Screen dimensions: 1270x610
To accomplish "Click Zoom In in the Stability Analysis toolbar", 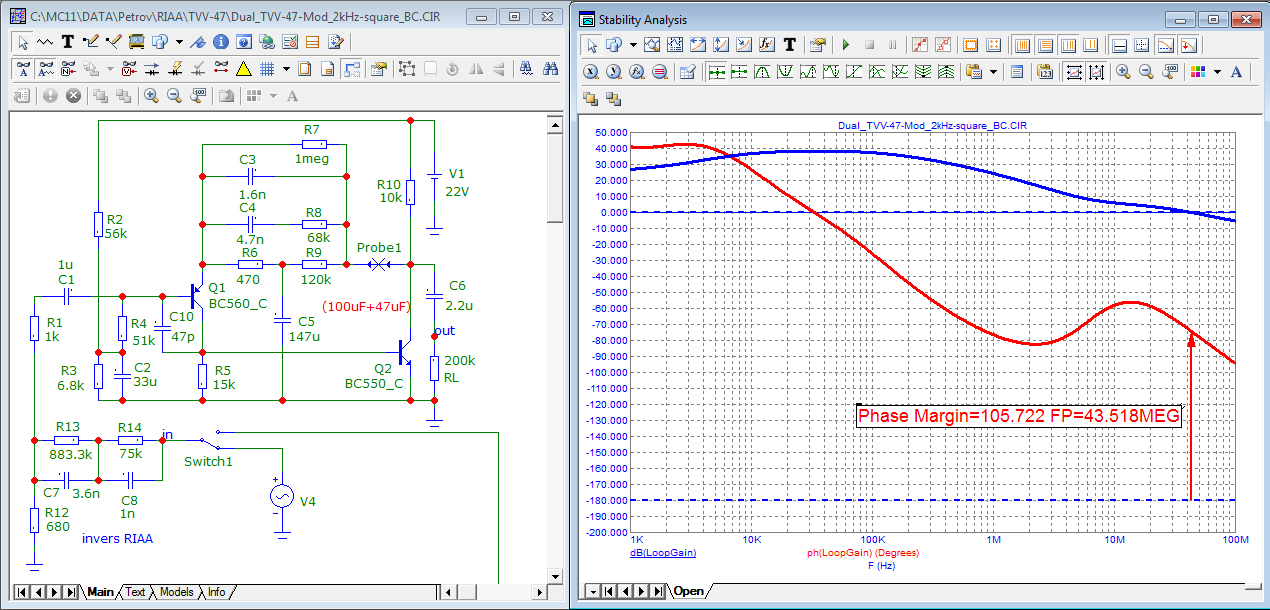I will point(1123,72).
